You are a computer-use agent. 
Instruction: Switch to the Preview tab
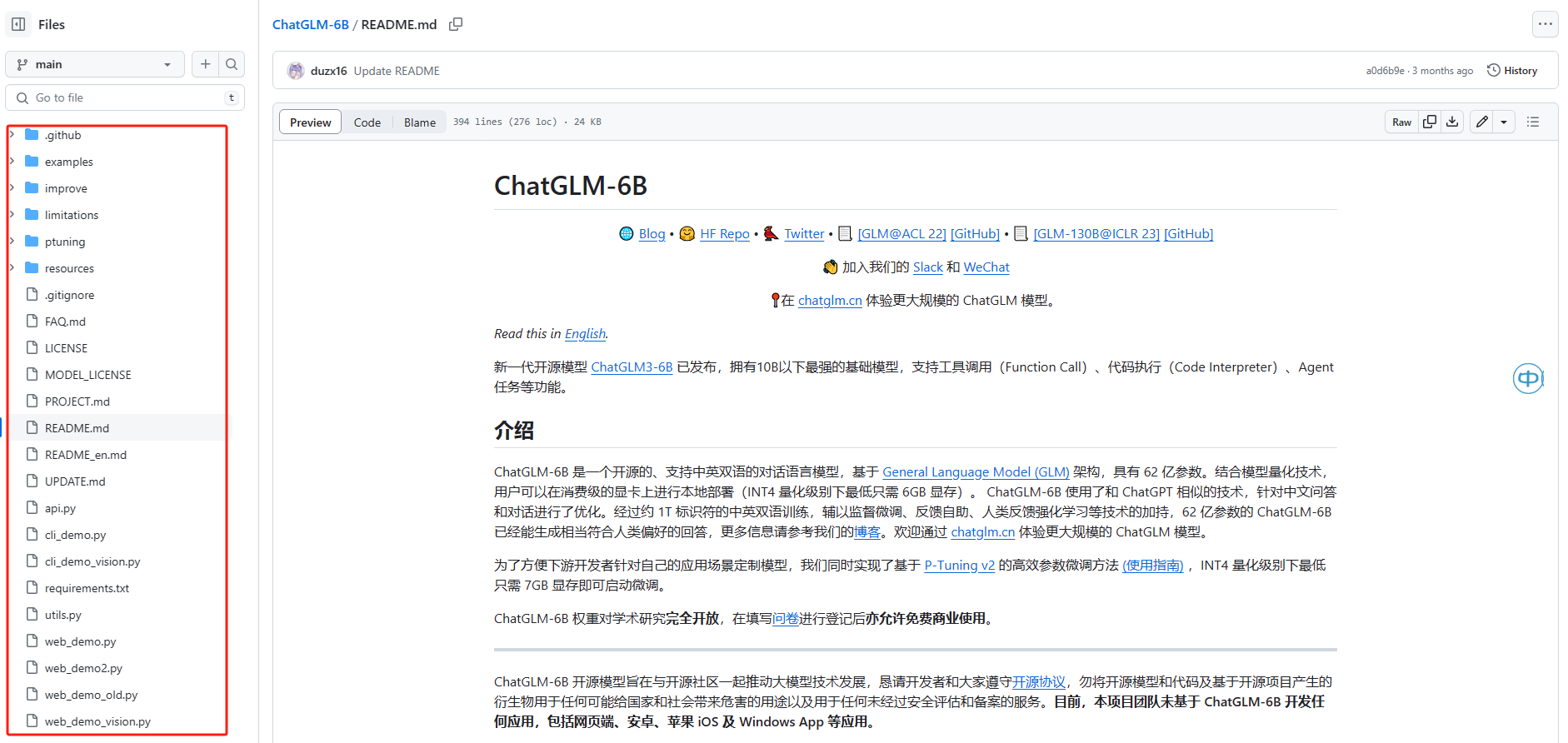coord(310,122)
